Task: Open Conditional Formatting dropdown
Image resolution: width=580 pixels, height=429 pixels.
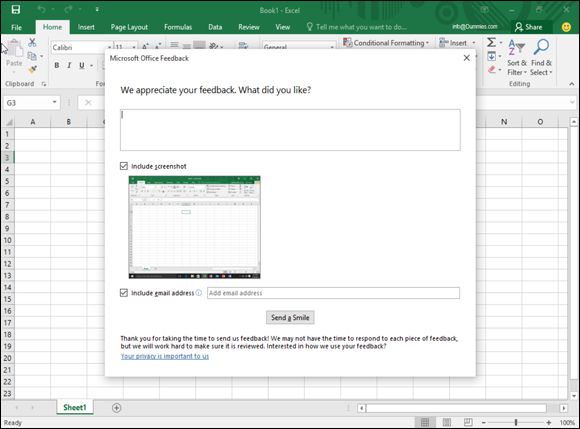Action: click(x=386, y=43)
